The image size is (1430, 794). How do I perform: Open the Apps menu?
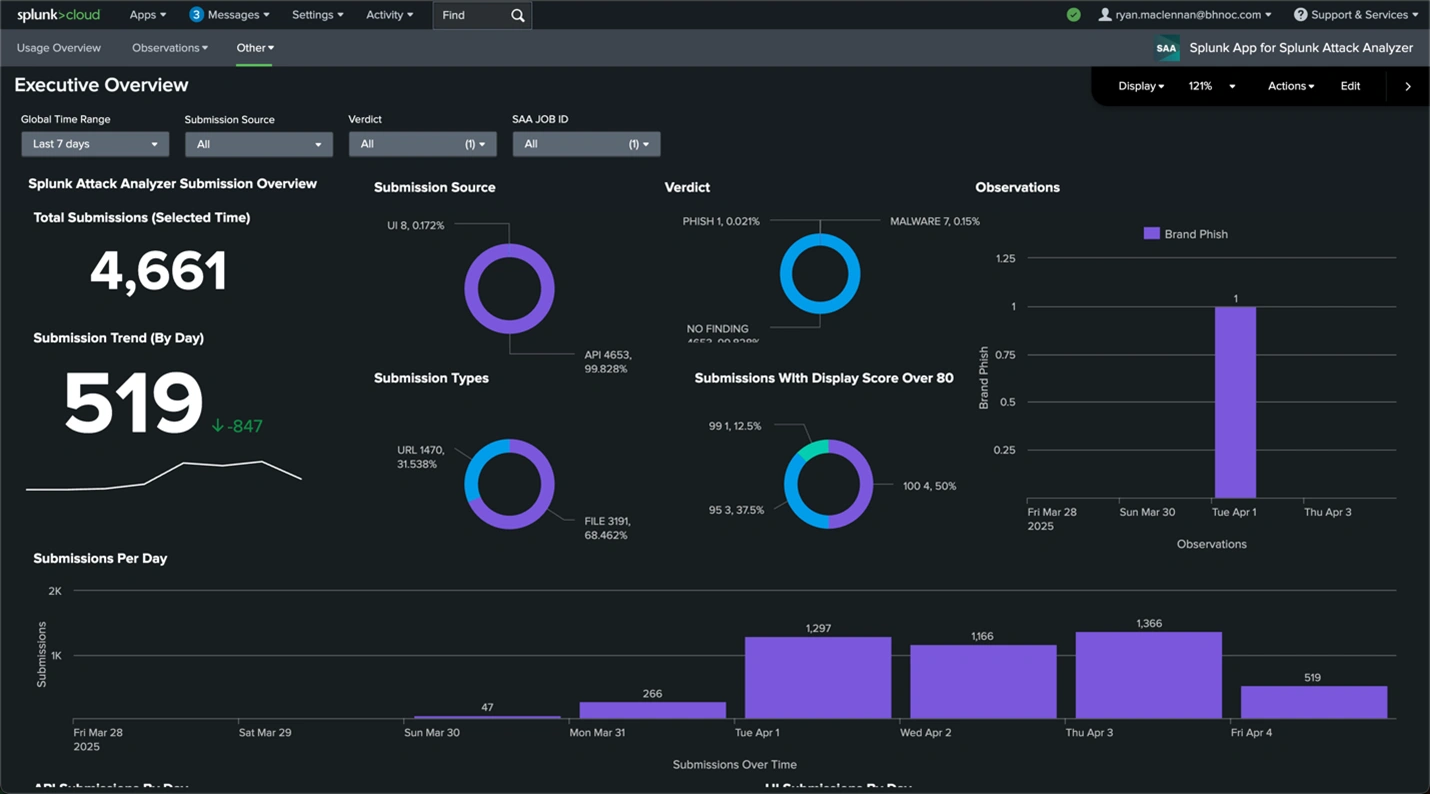pos(148,15)
